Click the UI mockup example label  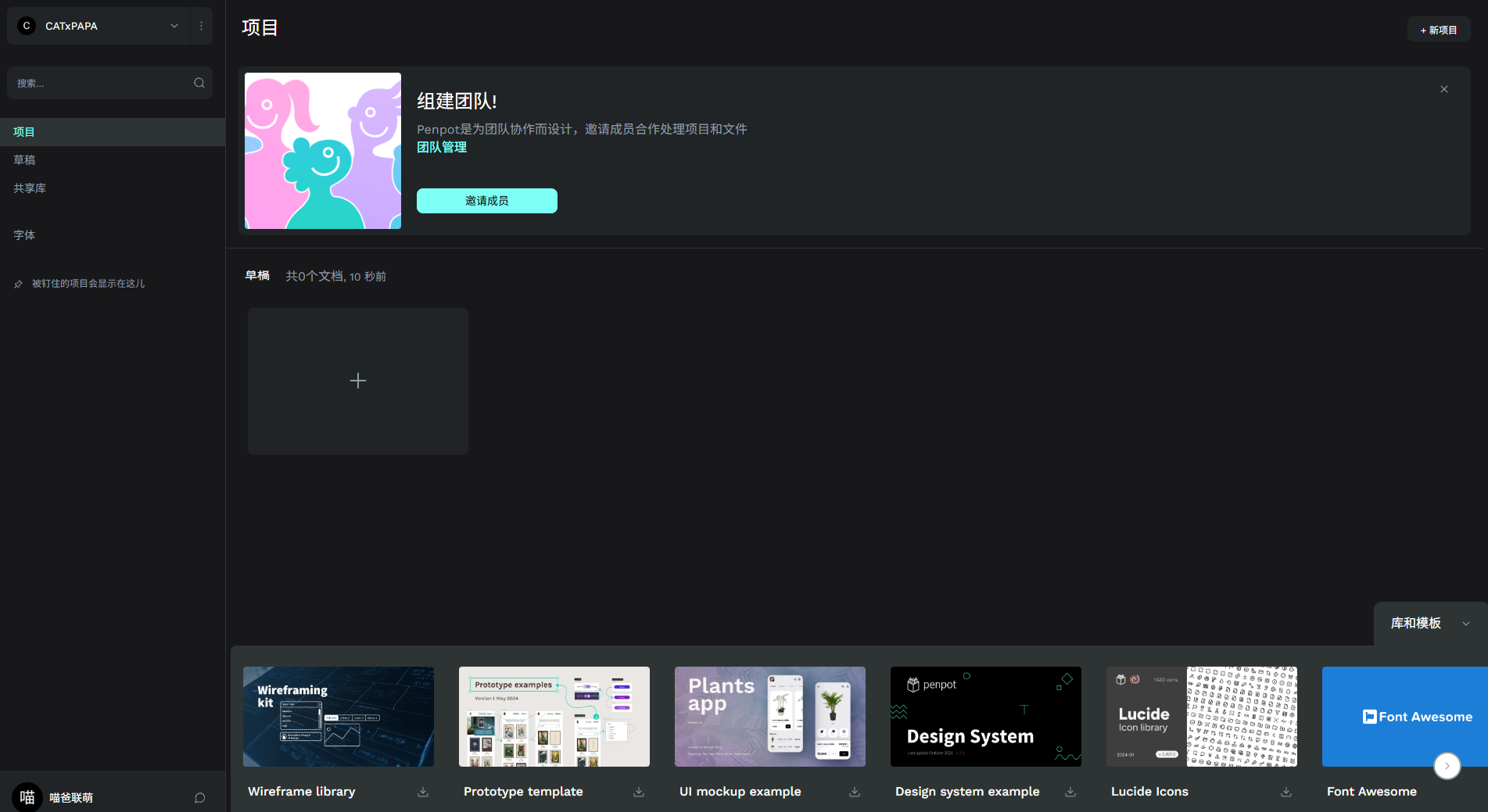pos(740,792)
